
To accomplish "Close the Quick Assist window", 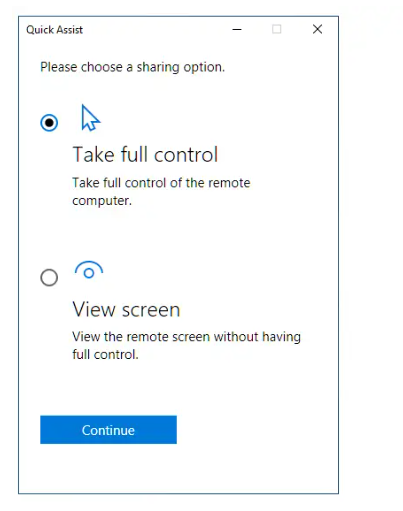I will pyautogui.click(x=317, y=29).
